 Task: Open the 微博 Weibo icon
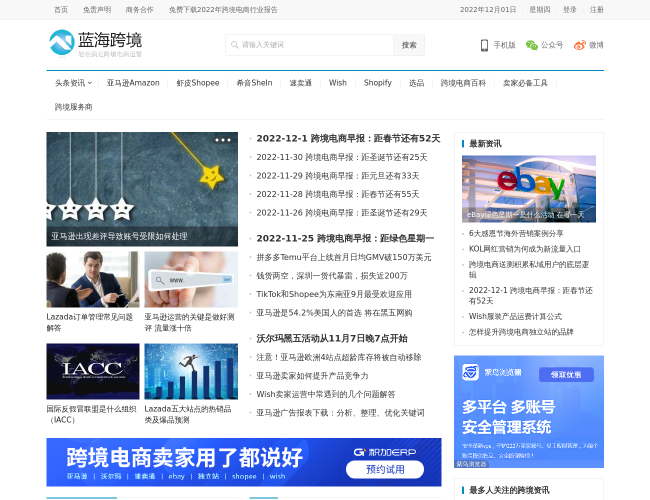coord(580,45)
